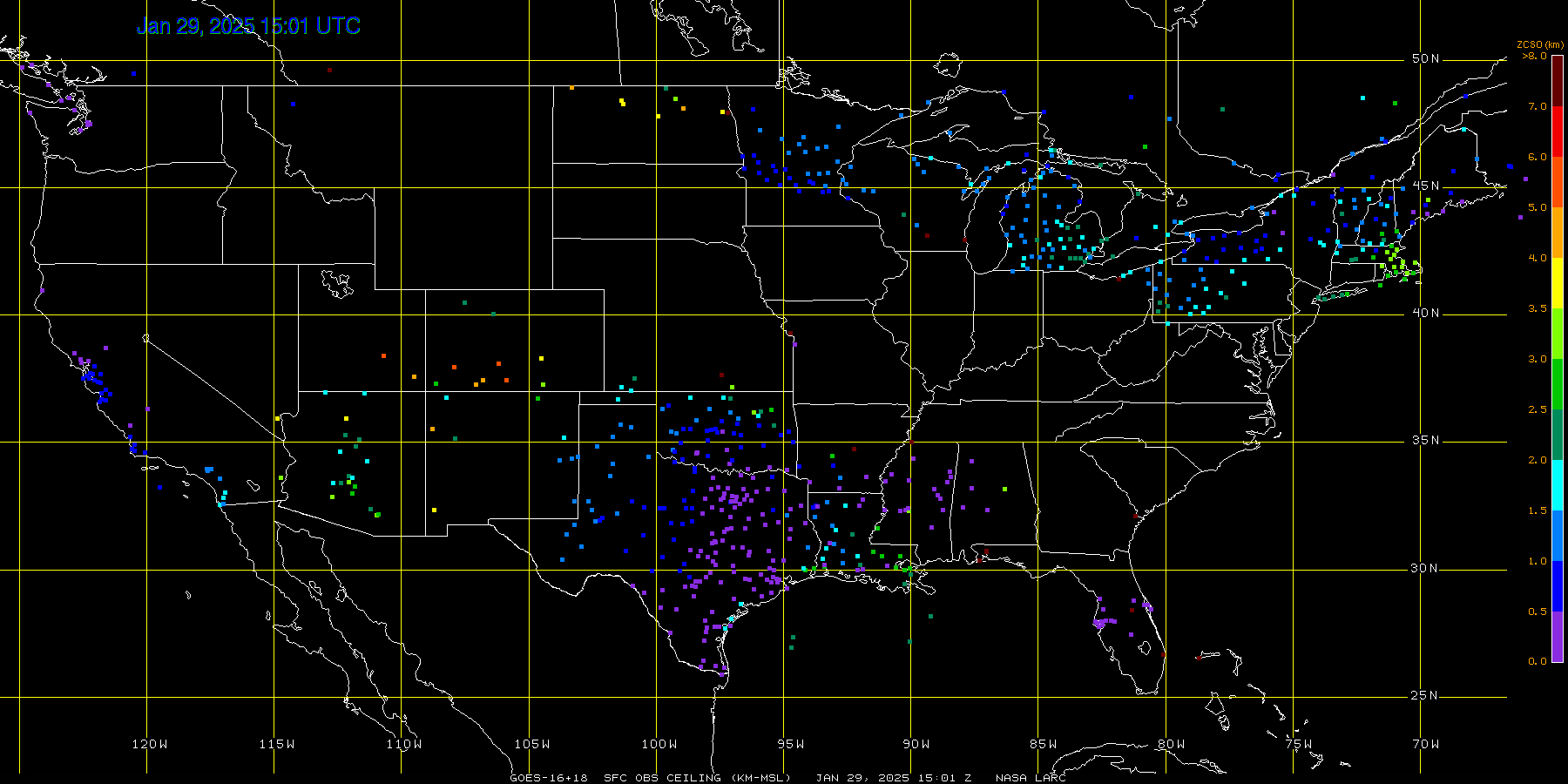Click the 110W longitude label

pyautogui.click(x=404, y=745)
